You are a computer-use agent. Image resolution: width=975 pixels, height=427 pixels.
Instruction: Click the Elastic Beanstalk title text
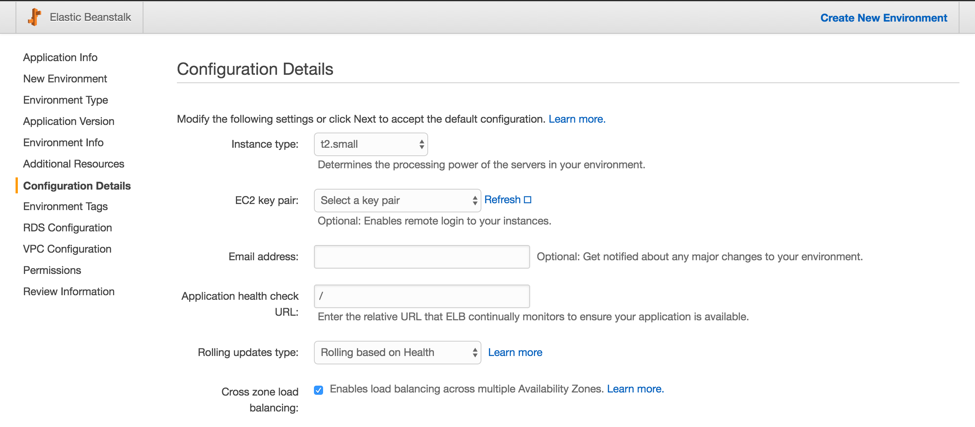[x=90, y=17]
